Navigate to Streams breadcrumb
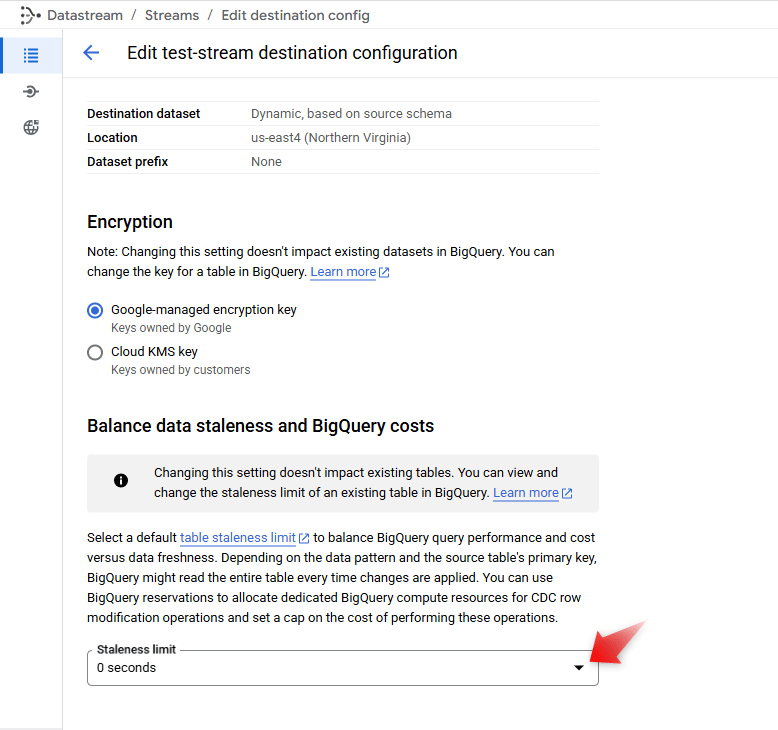 click(172, 15)
